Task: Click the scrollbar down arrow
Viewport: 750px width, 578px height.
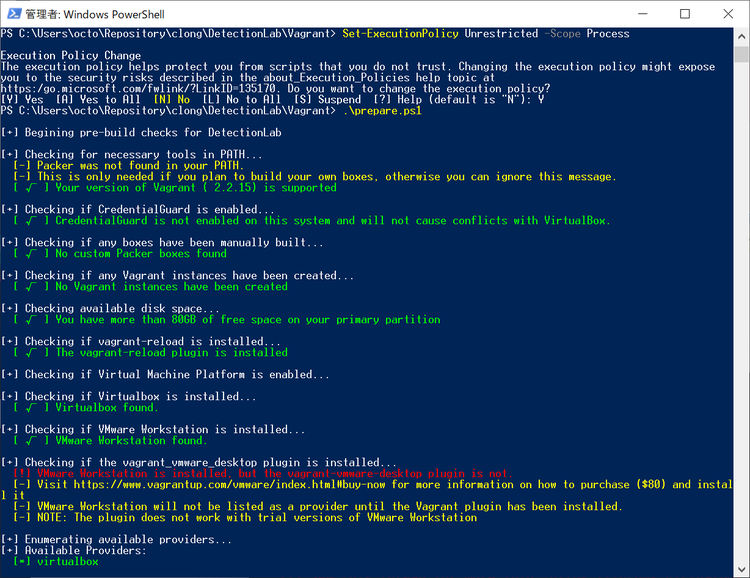Action: tap(741, 569)
